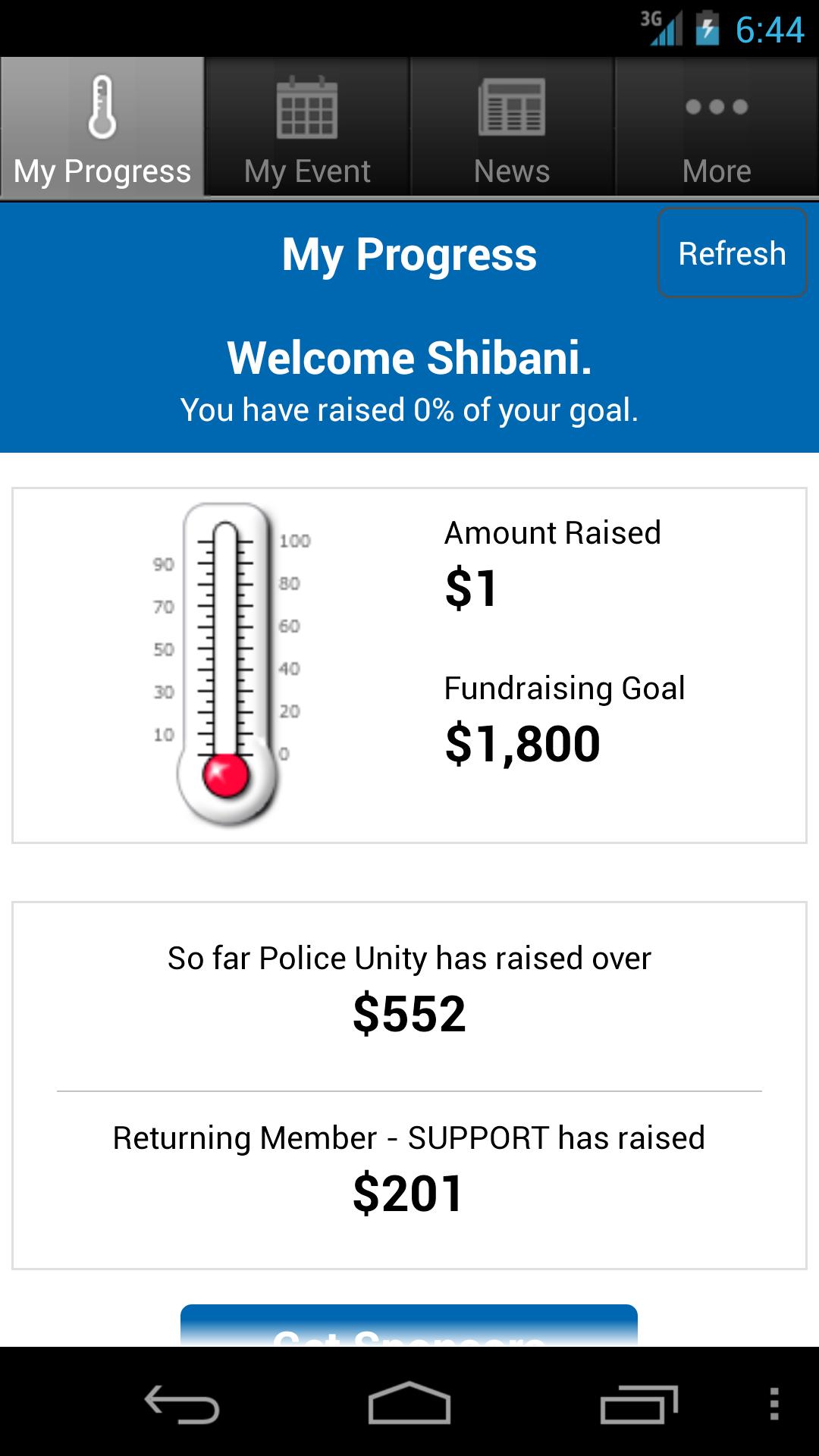Tap the Welcome Shibani heading

click(x=409, y=358)
